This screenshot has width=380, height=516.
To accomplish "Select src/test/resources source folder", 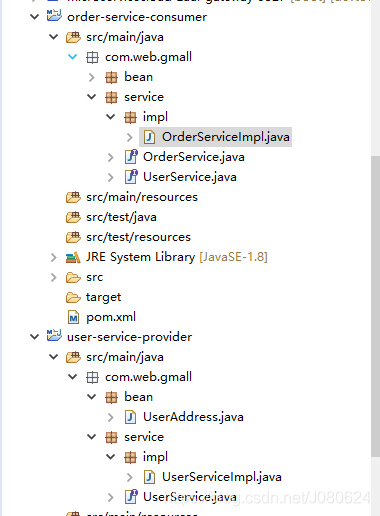I will [x=138, y=237].
